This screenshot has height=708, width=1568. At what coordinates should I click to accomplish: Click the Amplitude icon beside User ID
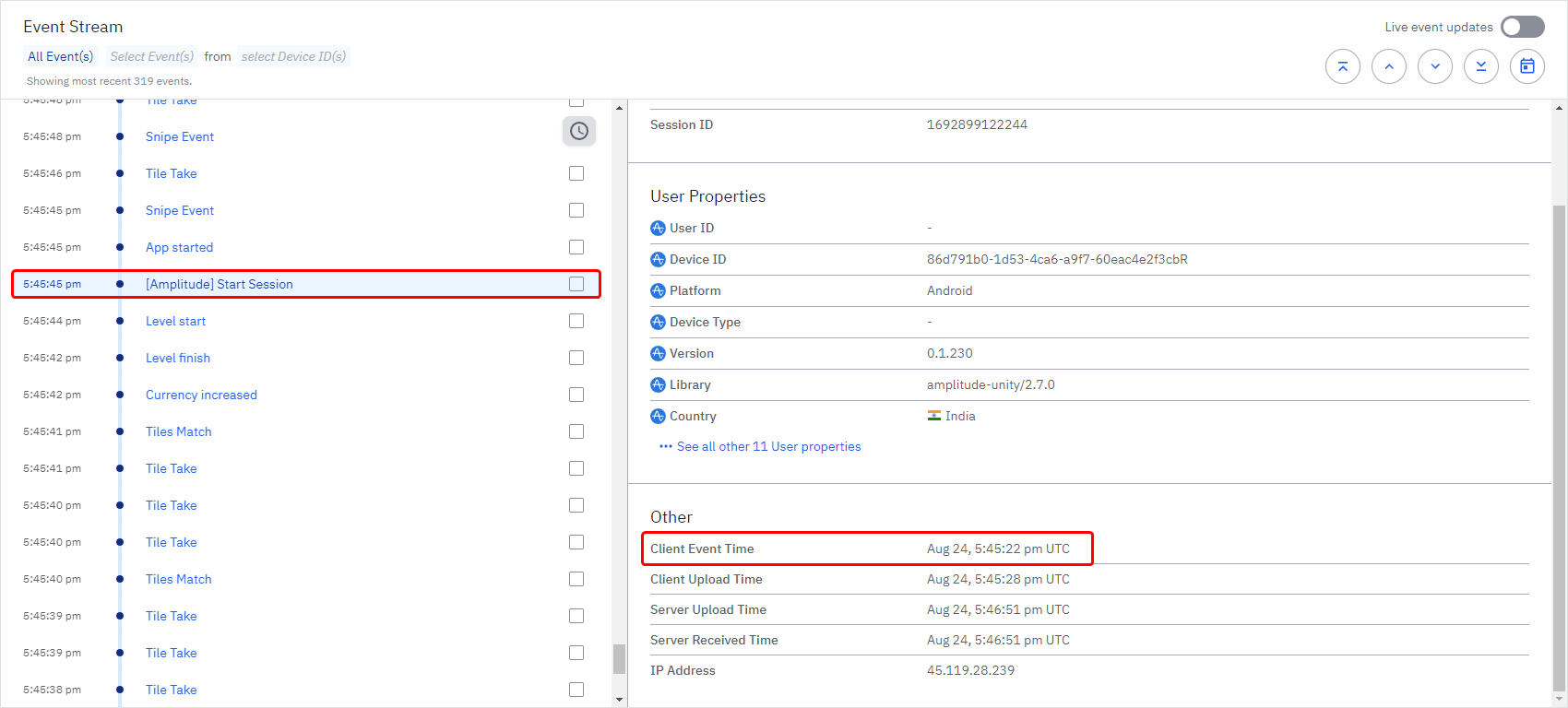click(658, 228)
